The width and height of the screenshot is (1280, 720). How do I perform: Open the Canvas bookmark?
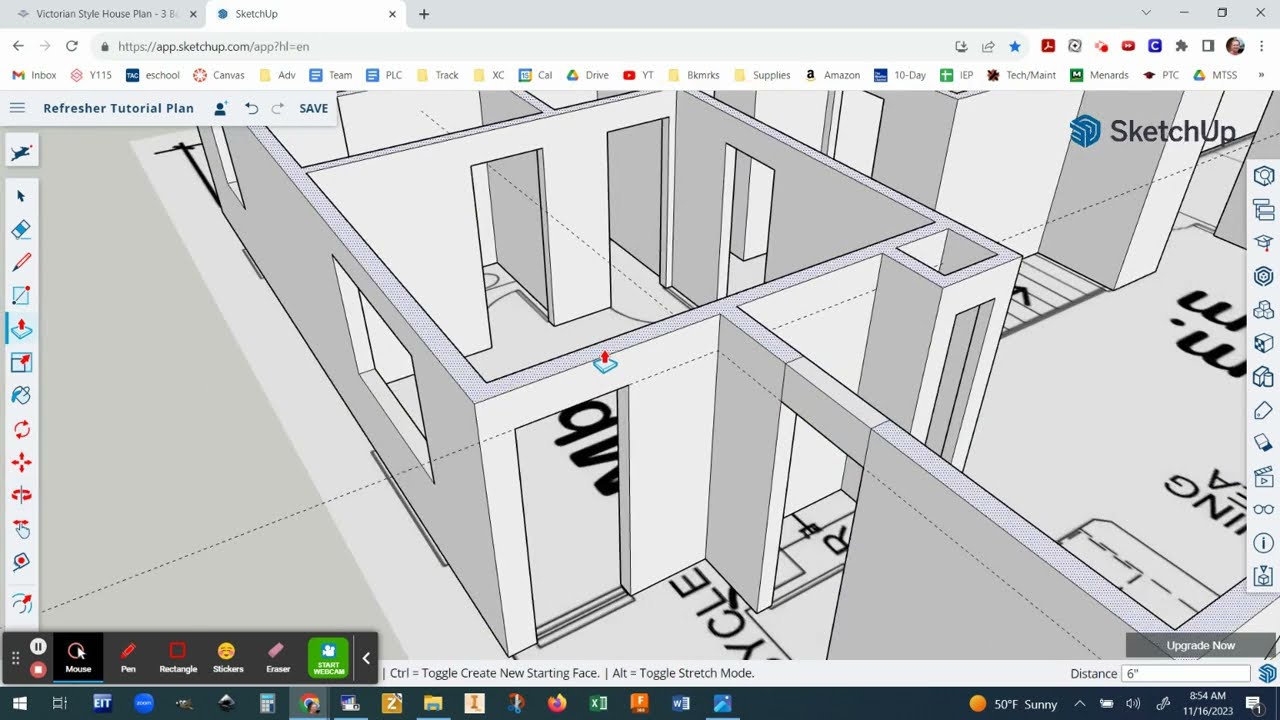click(x=219, y=75)
